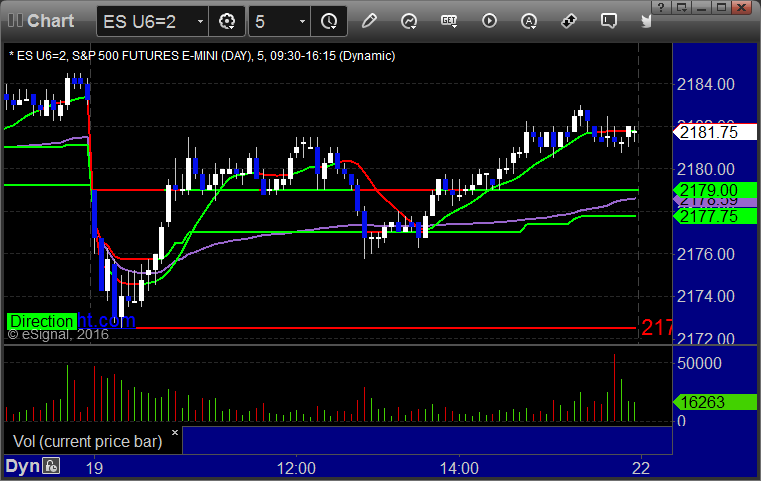Open the symbol settings gear icon

click(x=227, y=21)
